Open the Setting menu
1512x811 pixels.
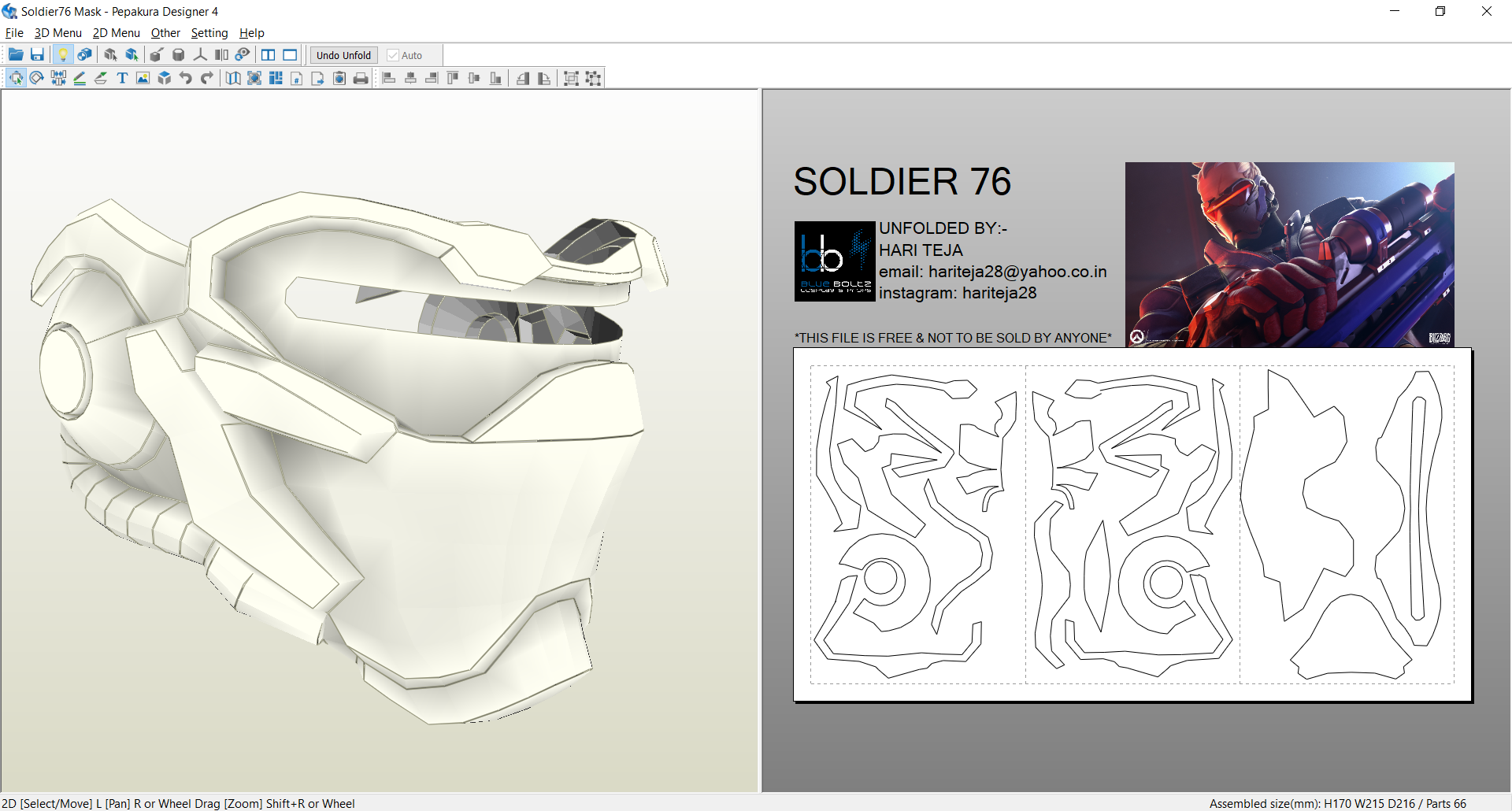click(209, 33)
